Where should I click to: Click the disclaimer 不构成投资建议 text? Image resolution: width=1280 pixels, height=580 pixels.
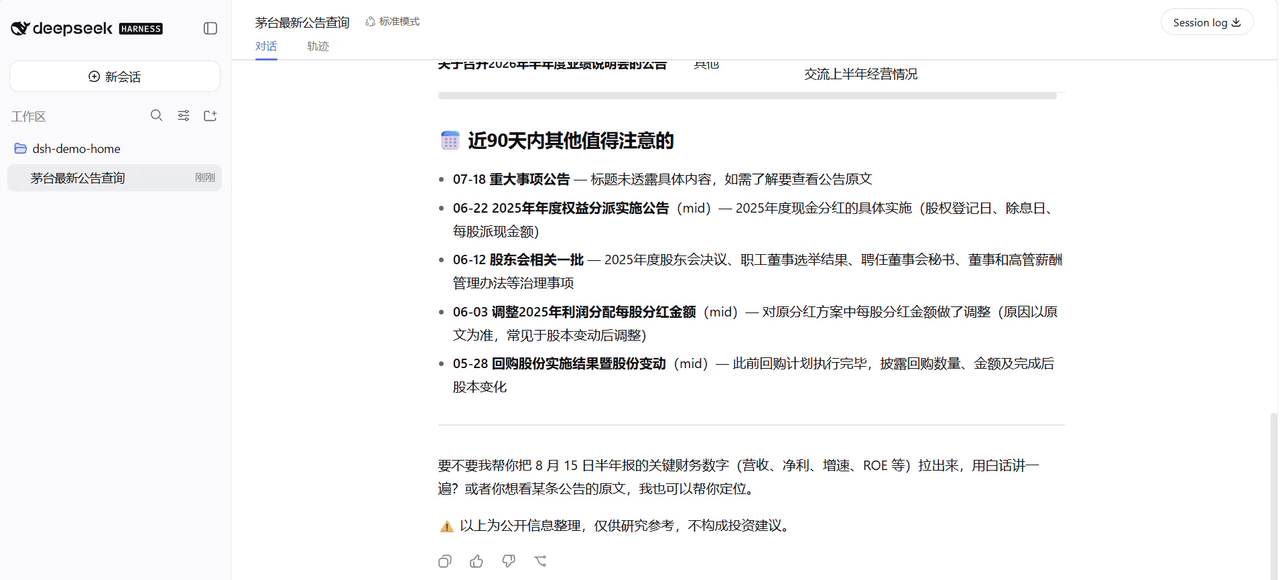click(739, 526)
